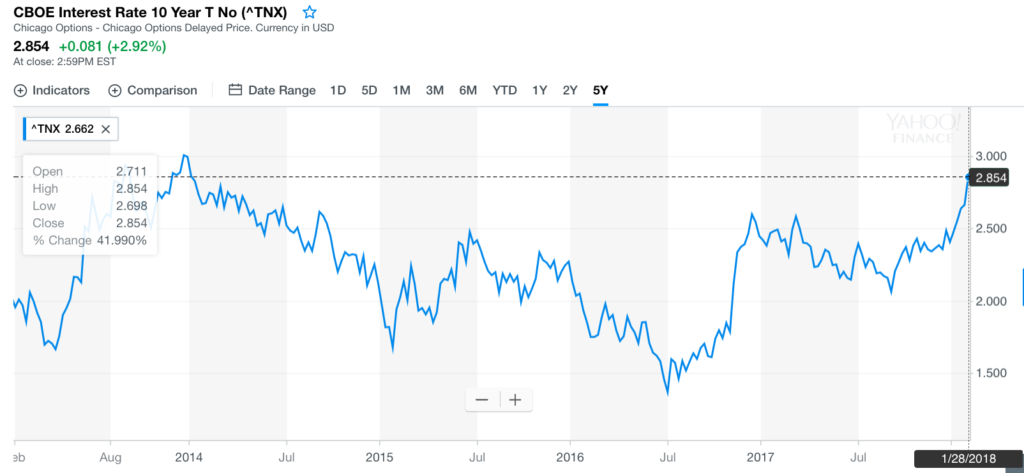Remove the ^TNX series chip with X
The width and height of the screenshot is (1024, 473).
tap(107, 128)
